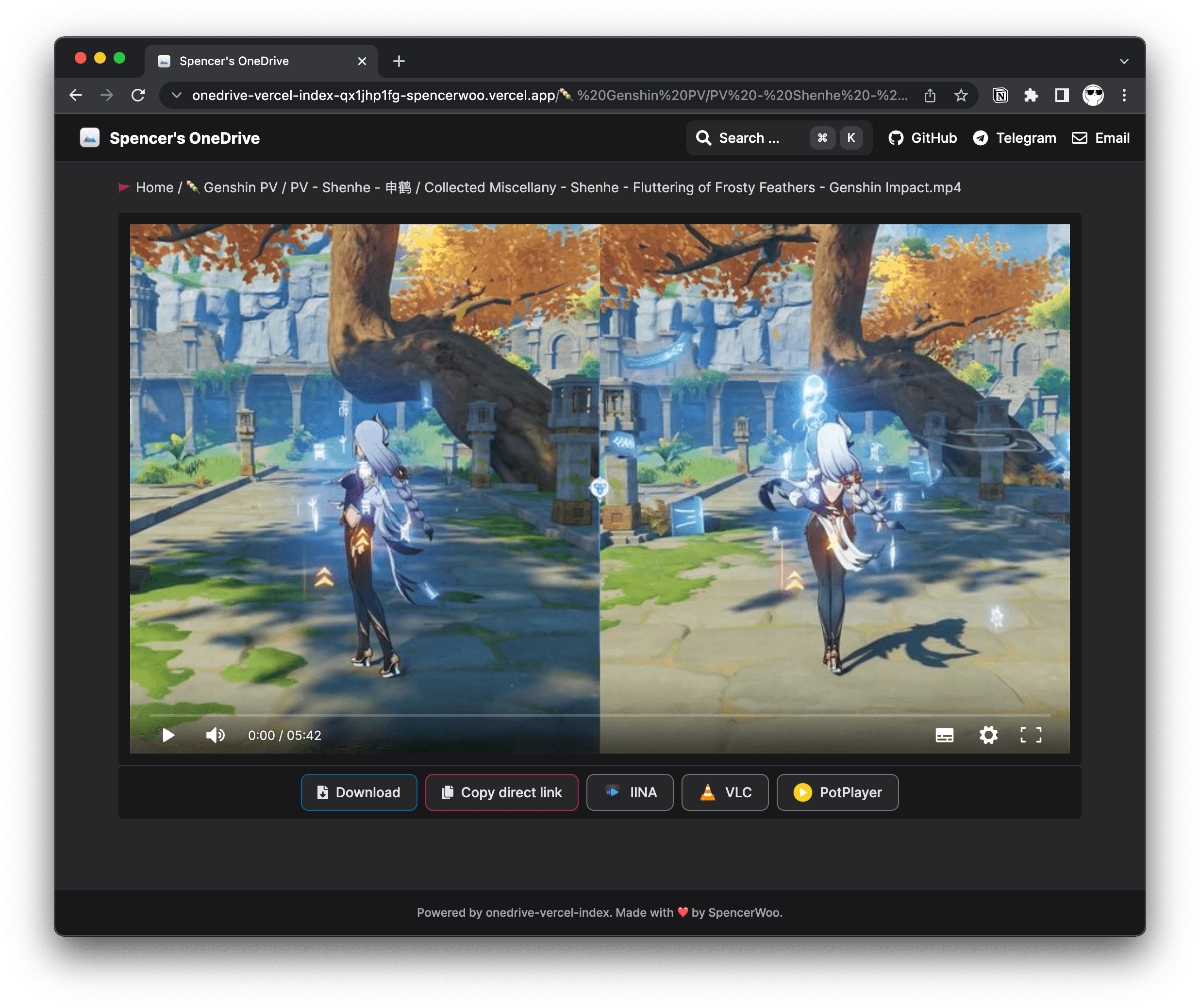The image size is (1200, 1008).
Task: Click the Notion extension icon in the toolbar
Action: pyautogui.click(x=1000, y=95)
